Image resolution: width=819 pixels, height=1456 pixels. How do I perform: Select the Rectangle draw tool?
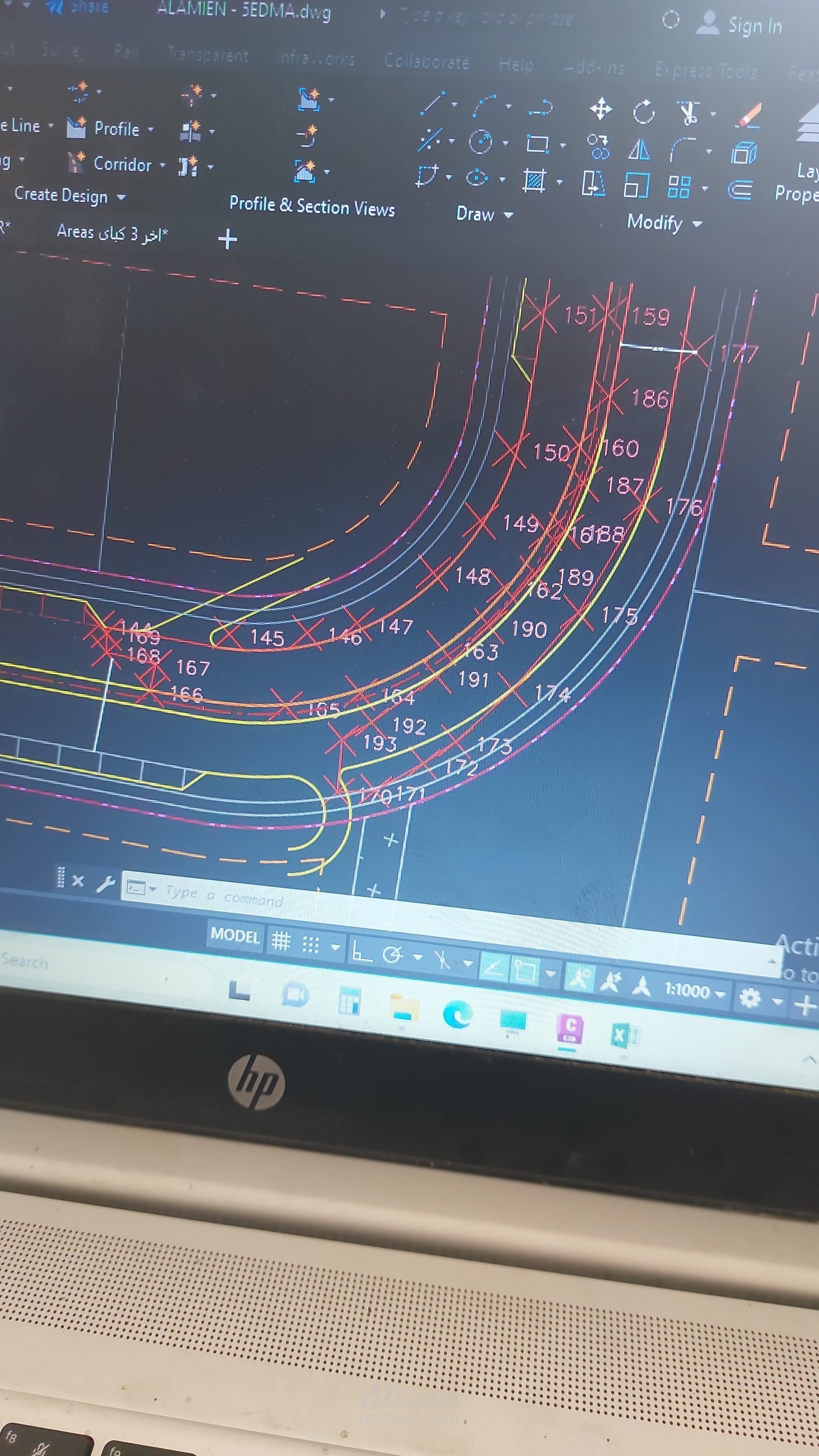[x=537, y=144]
